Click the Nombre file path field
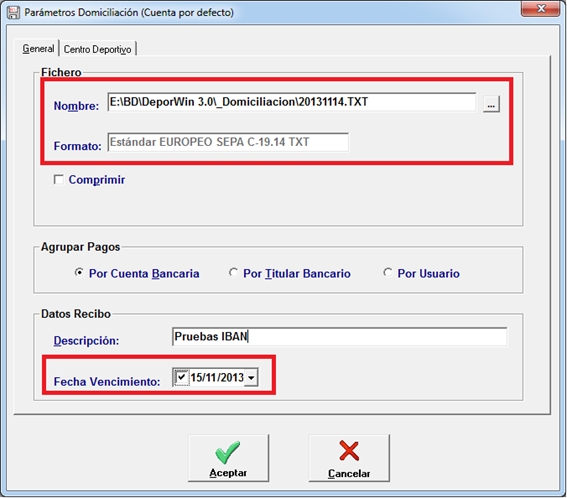The height and width of the screenshot is (498, 567). pos(291,102)
